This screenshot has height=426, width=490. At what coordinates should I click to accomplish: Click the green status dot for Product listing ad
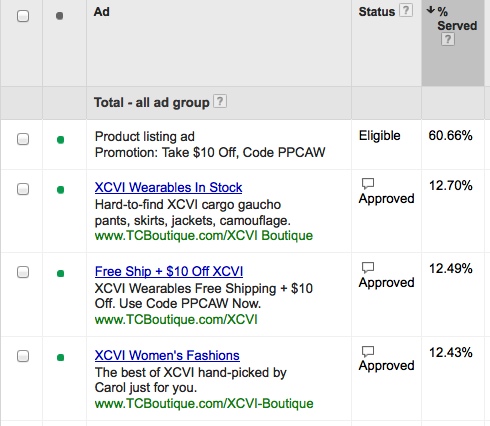pos(60,140)
